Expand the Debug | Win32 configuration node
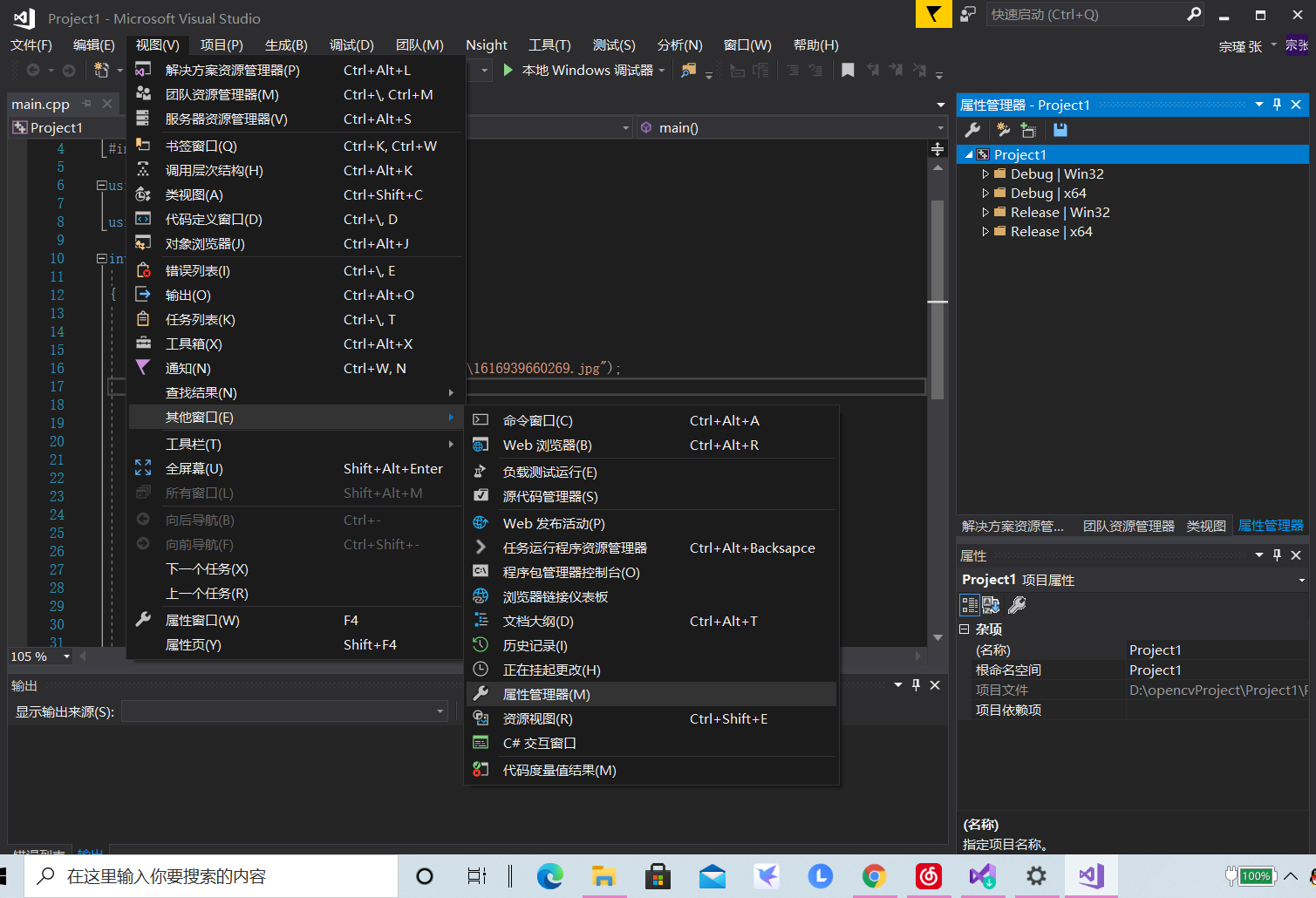This screenshot has height=898, width=1316. [985, 174]
